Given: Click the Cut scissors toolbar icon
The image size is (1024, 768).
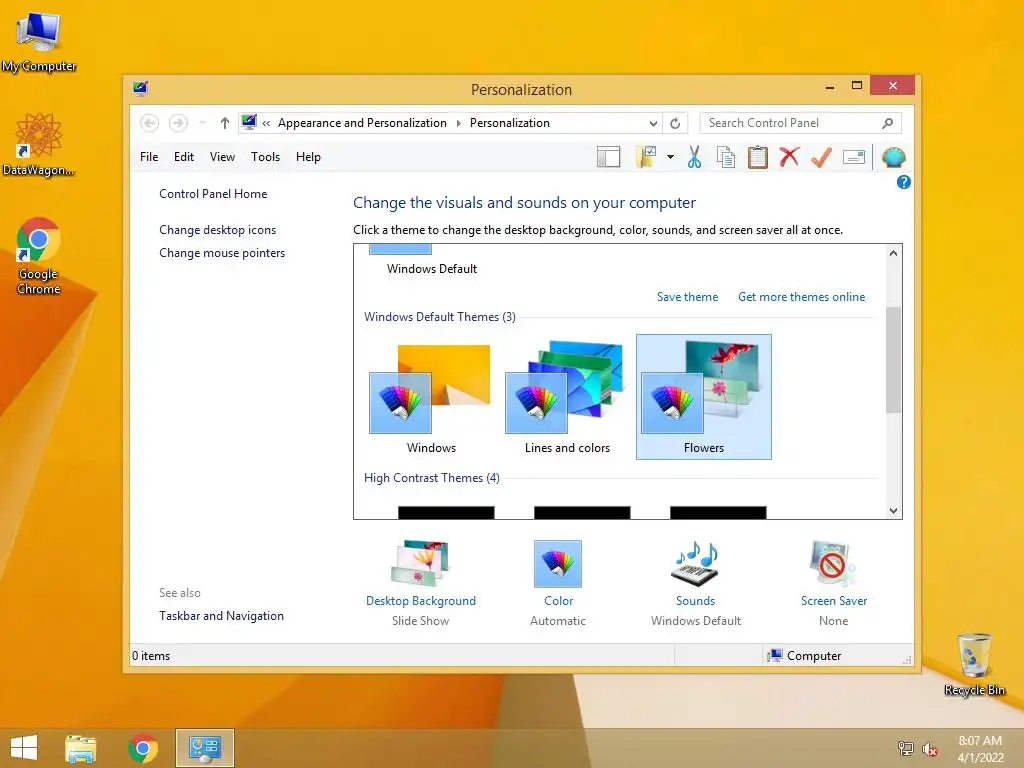Looking at the screenshot, I should pos(694,157).
